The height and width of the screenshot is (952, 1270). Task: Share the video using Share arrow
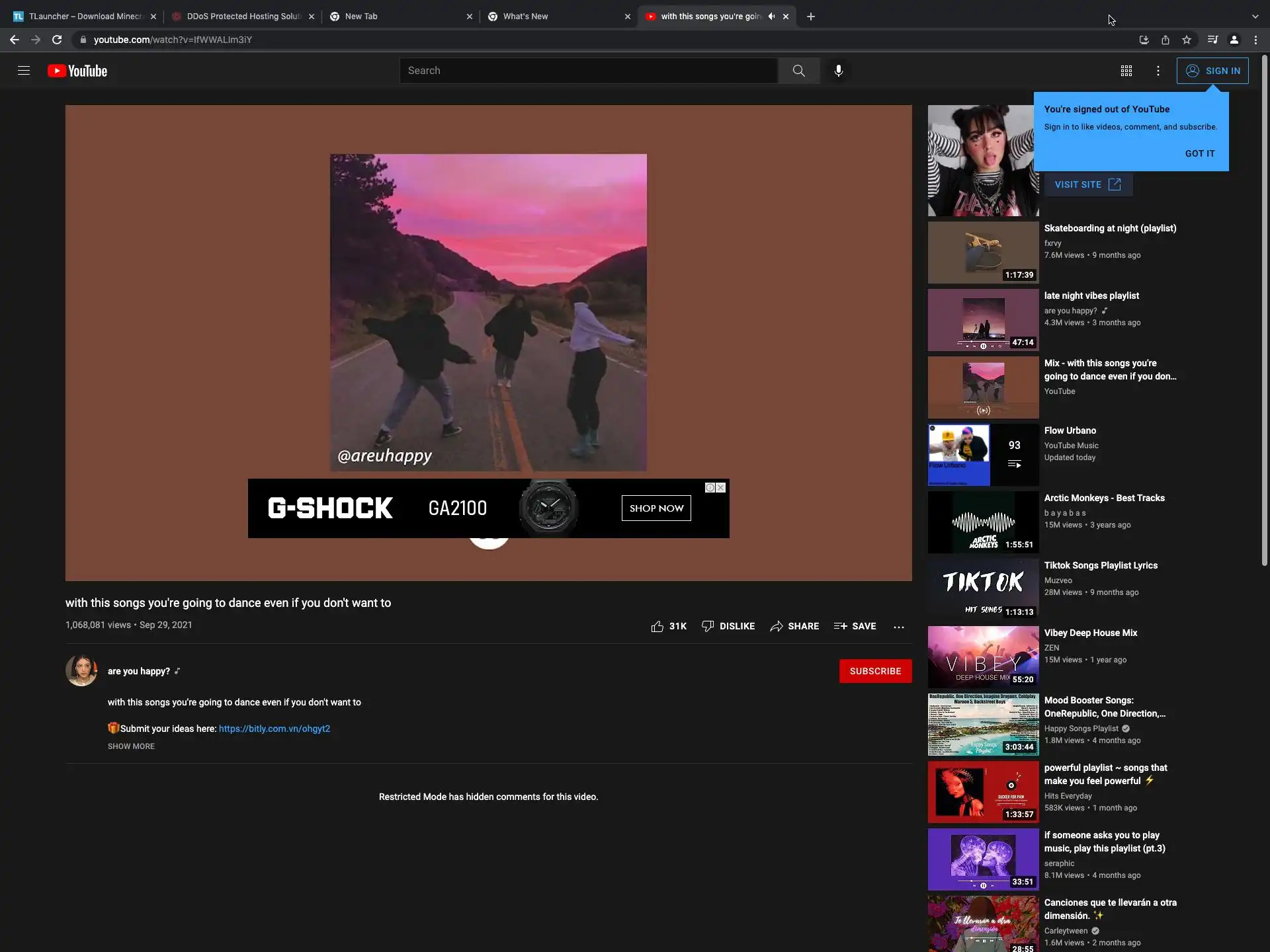click(x=794, y=626)
